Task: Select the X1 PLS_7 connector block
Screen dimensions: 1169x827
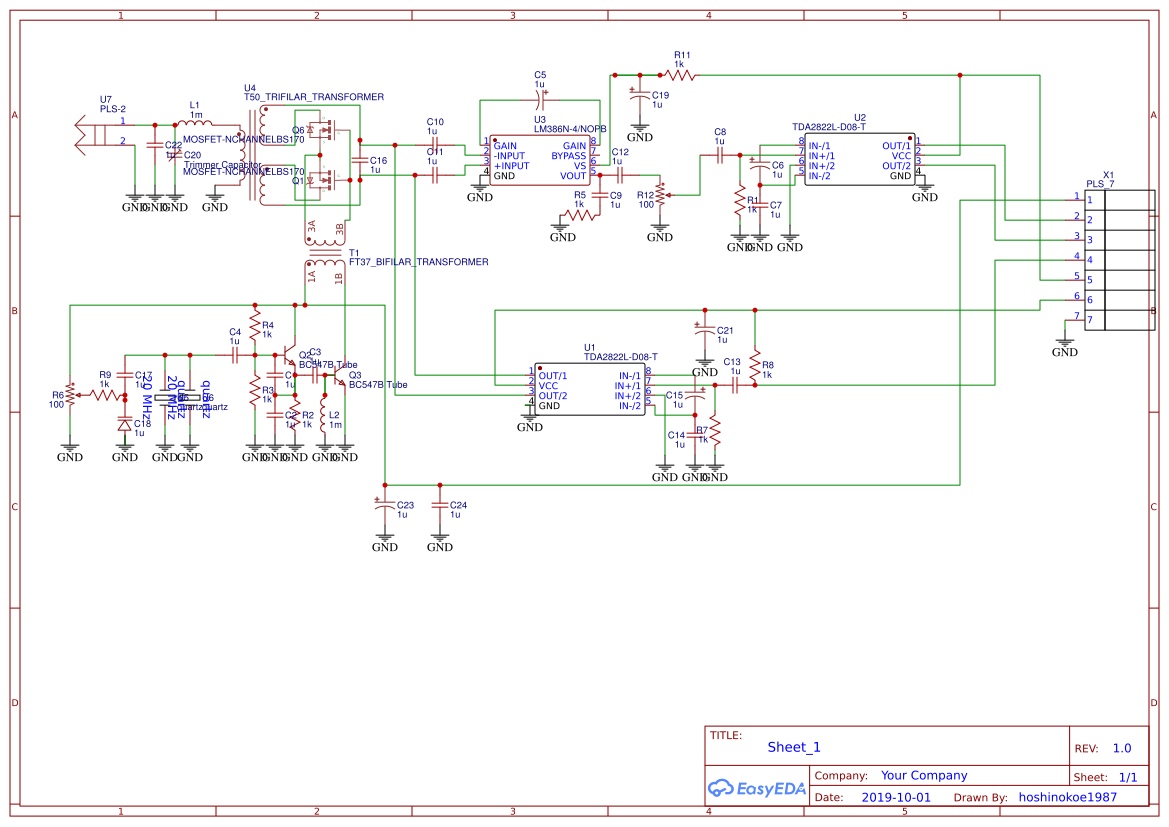Action: tap(1118, 258)
